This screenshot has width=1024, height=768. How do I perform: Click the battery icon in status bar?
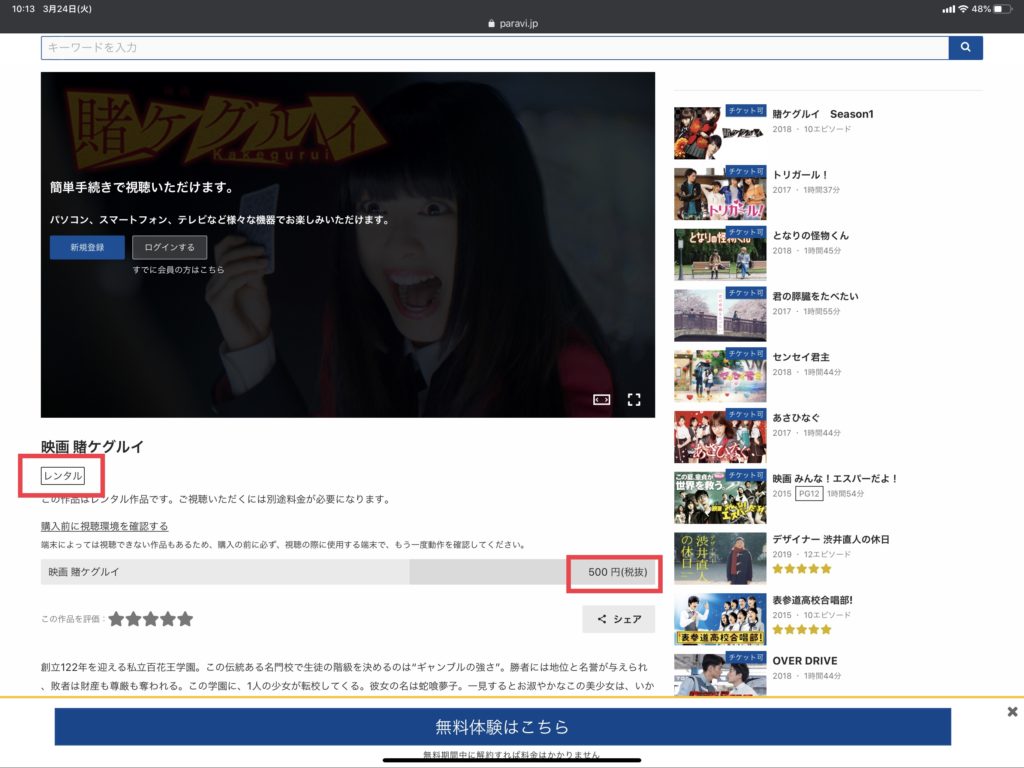click(x=1002, y=9)
